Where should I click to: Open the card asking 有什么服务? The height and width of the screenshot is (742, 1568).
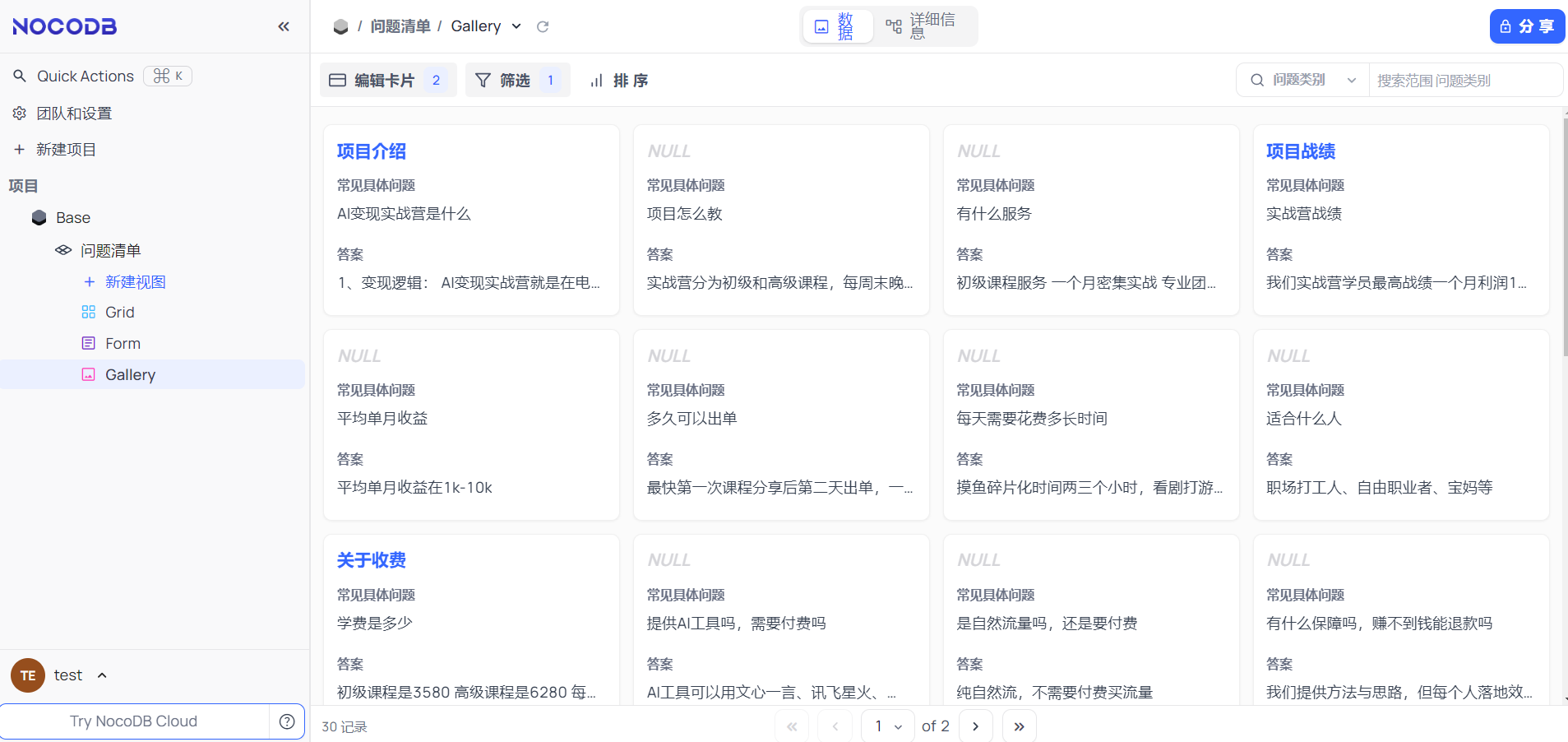click(1091, 220)
